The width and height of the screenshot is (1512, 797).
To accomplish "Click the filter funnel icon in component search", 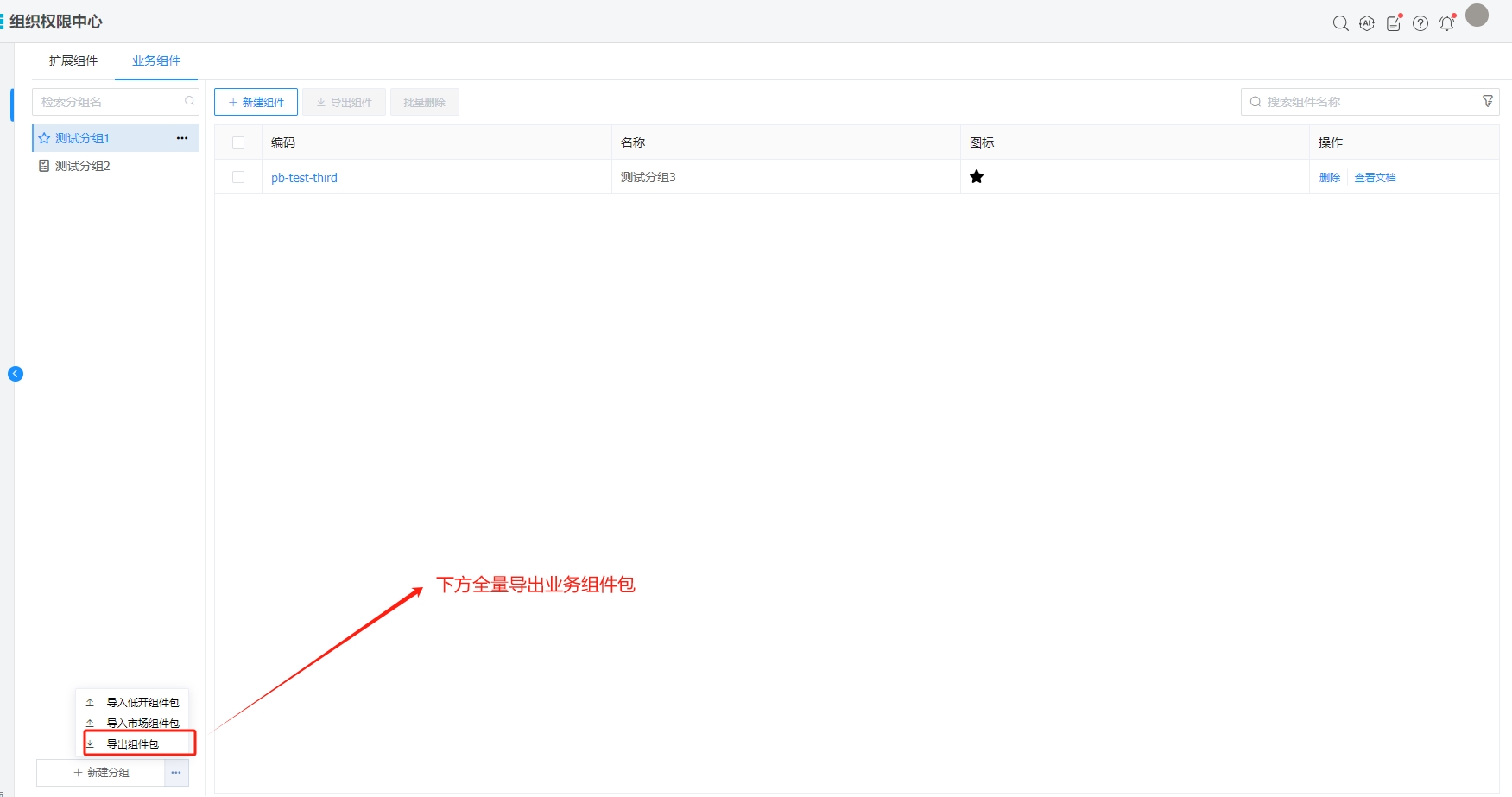I will click(x=1488, y=101).
